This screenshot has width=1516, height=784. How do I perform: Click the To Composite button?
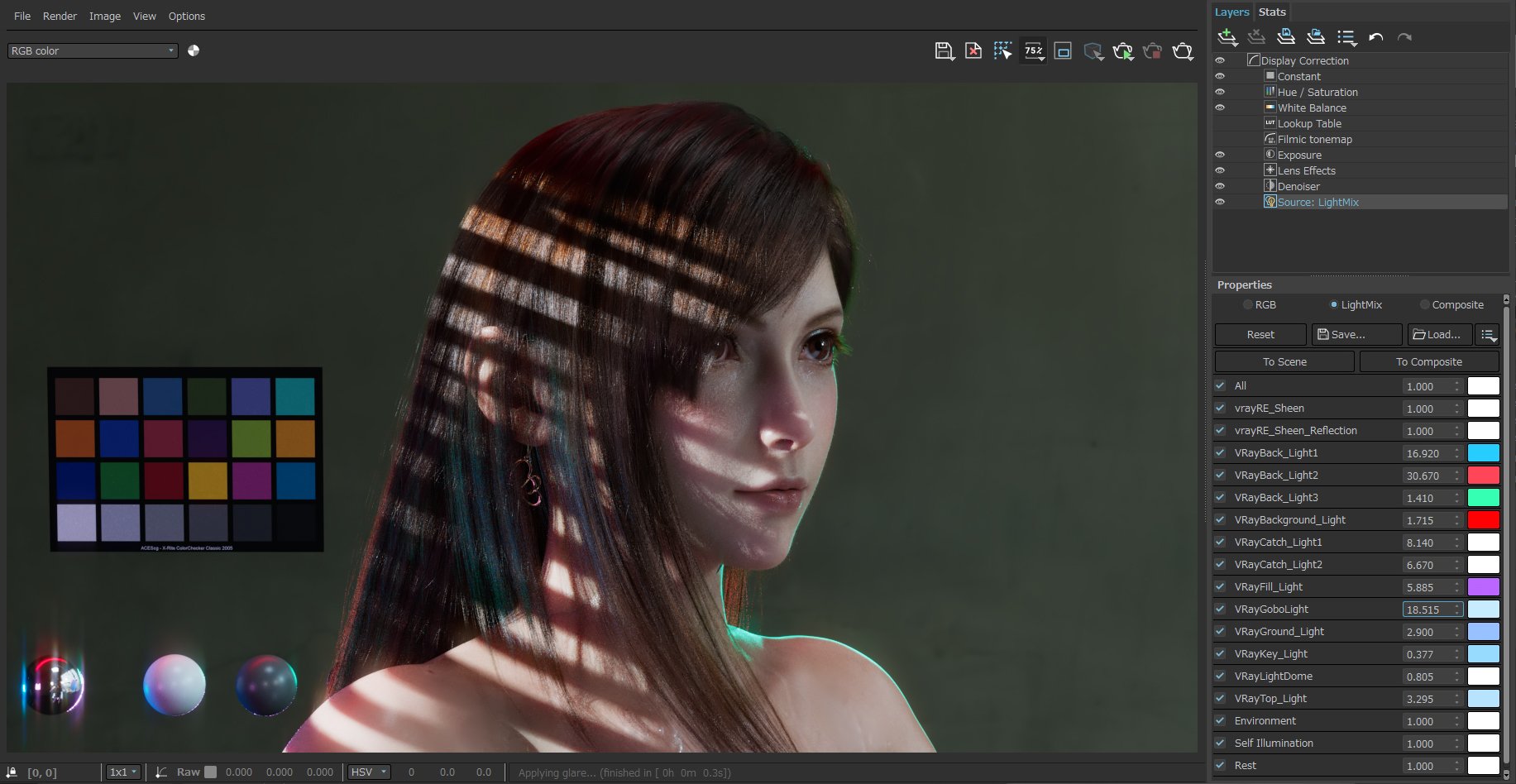click(1429, 362)
